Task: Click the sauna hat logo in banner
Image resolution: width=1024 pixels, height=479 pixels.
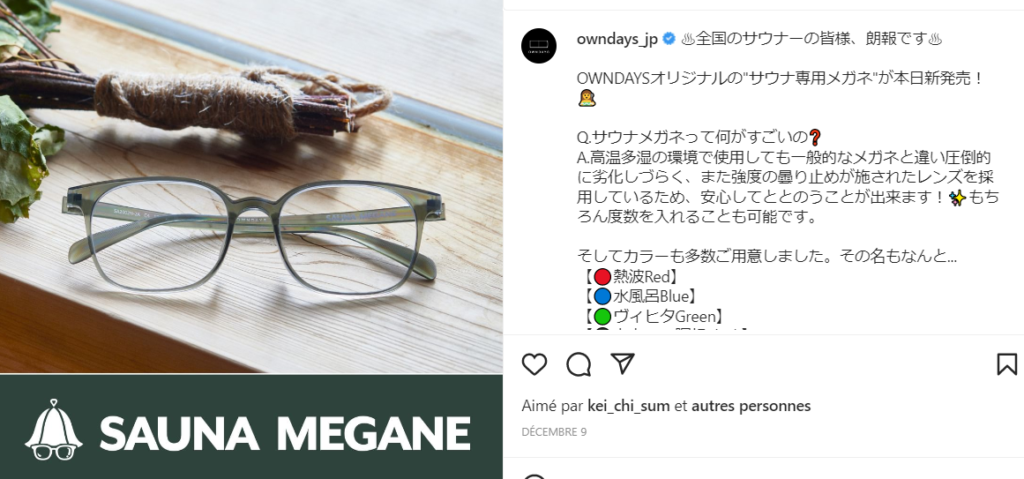Action: coord(54,430)
